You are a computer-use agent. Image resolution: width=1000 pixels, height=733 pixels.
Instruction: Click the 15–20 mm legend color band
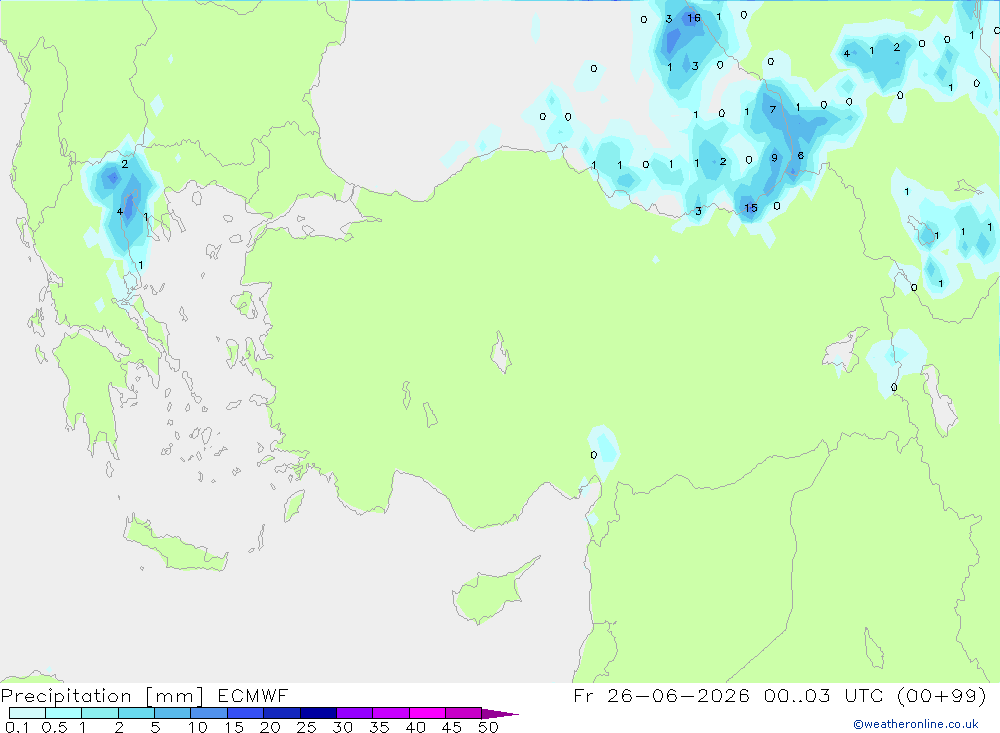(x=245, y=713)
